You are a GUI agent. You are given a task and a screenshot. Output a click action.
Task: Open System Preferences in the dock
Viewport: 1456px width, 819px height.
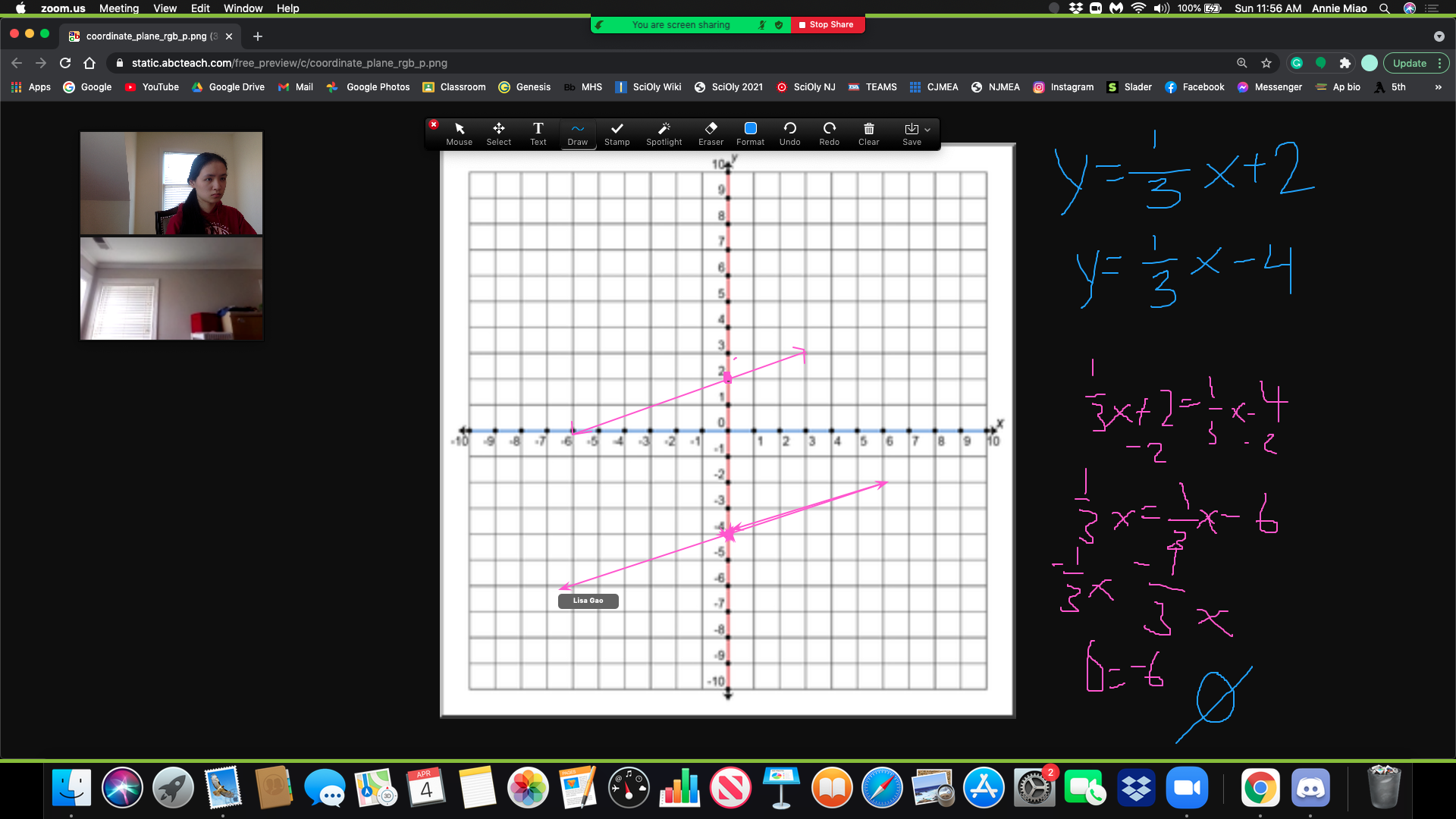coord(1034,789)
